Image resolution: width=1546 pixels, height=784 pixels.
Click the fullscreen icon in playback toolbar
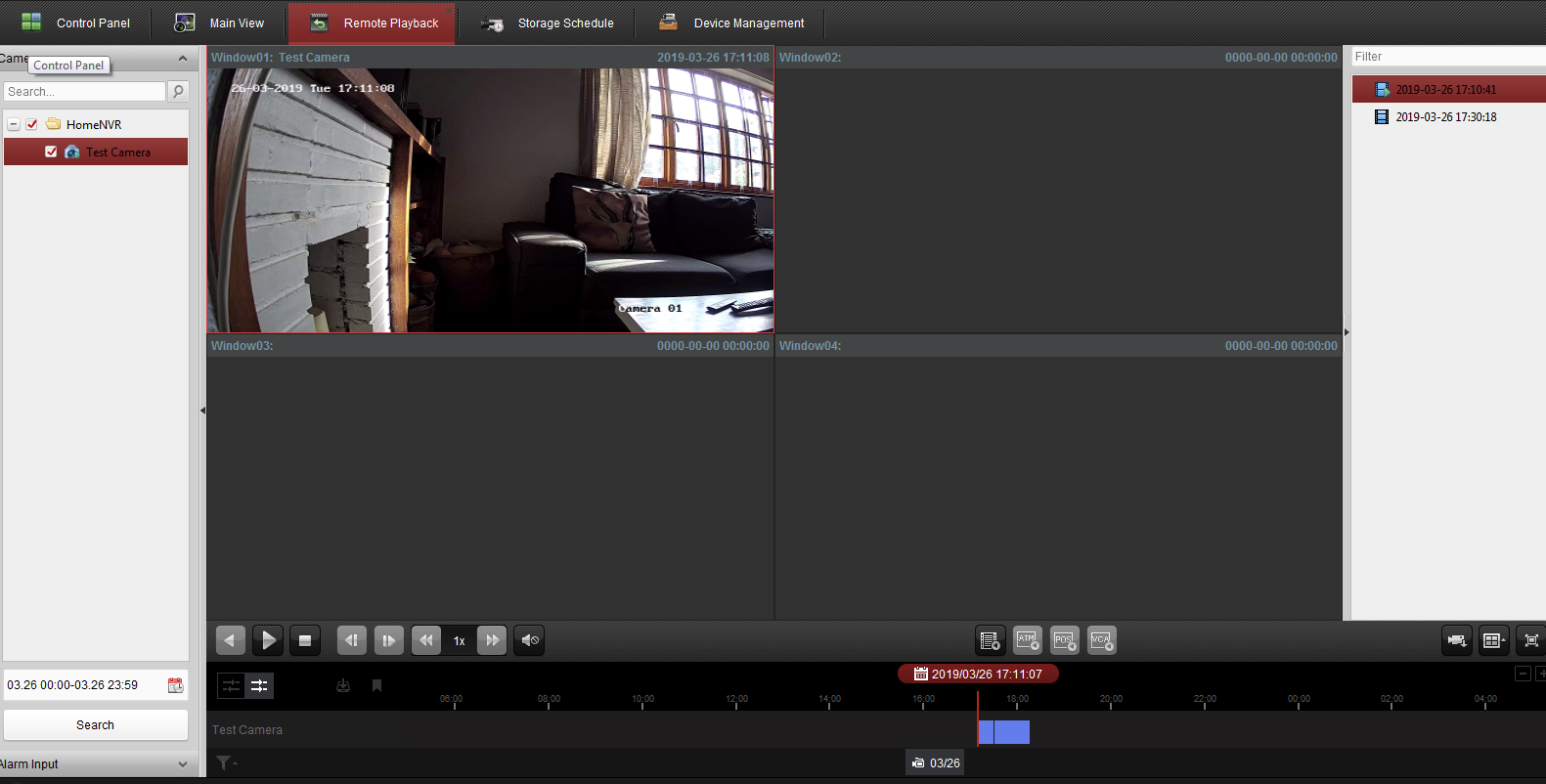pos(1531,640)
